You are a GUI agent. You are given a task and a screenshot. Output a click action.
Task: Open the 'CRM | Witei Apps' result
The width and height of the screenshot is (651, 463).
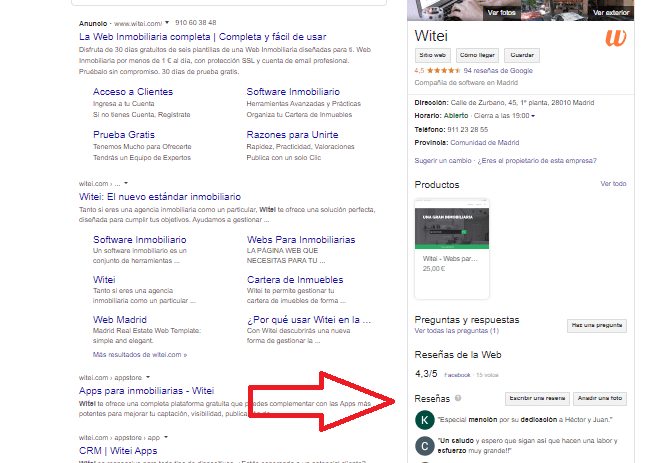point(118,451)
